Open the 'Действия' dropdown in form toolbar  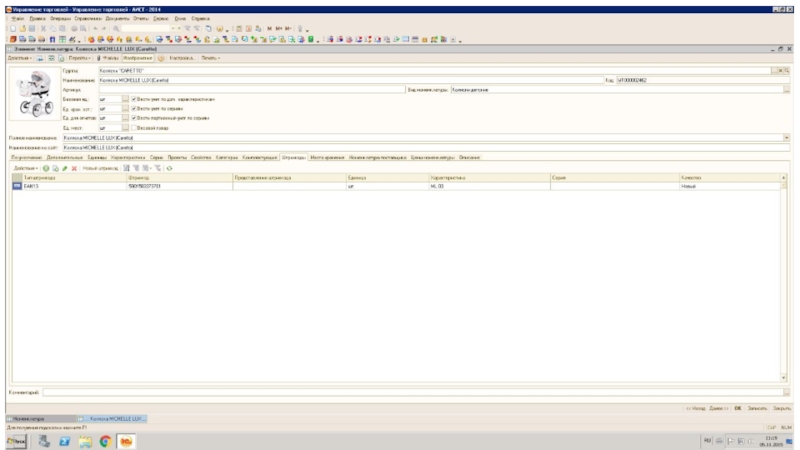(x=20, y=58)
